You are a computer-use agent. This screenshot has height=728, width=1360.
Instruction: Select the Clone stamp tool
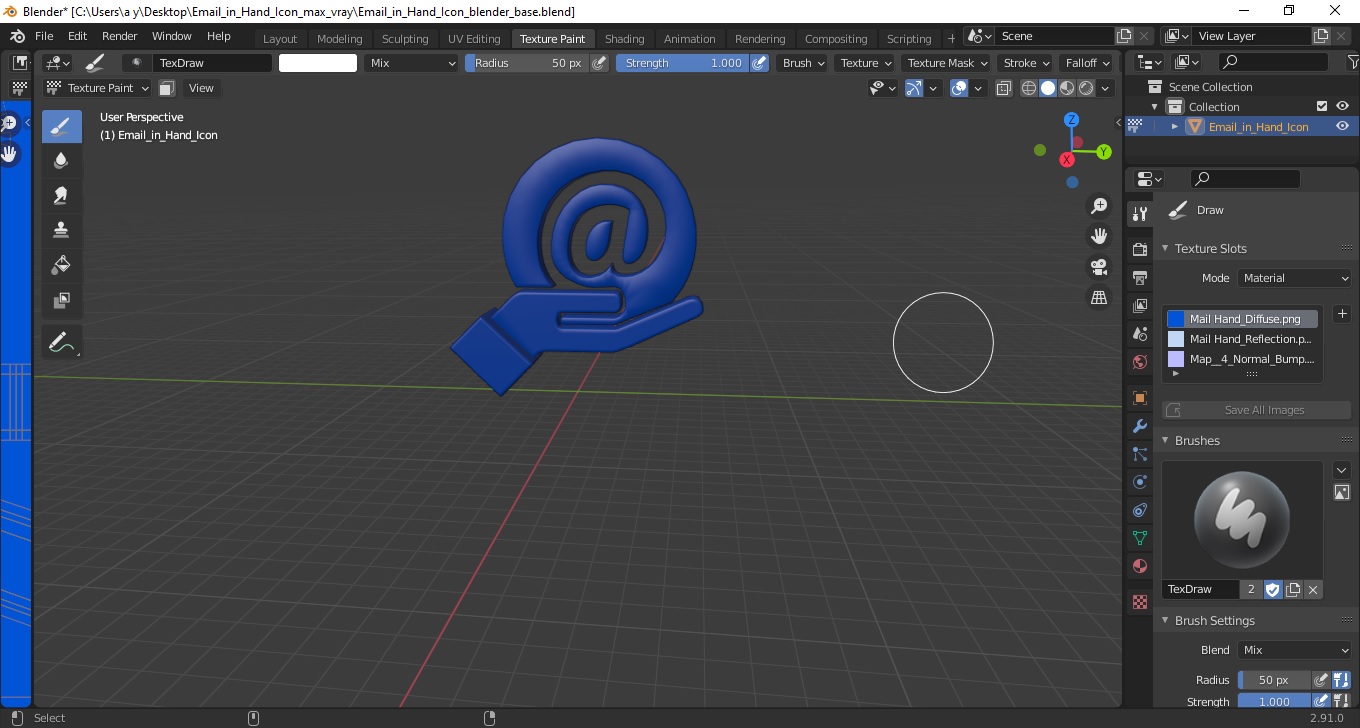tap(61, 229)
